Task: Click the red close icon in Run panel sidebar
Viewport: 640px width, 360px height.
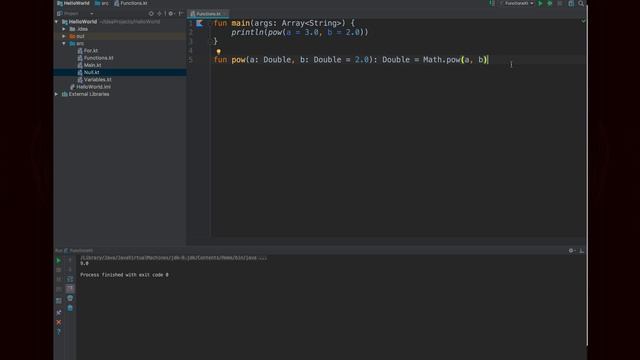Action: coord(59,322)
